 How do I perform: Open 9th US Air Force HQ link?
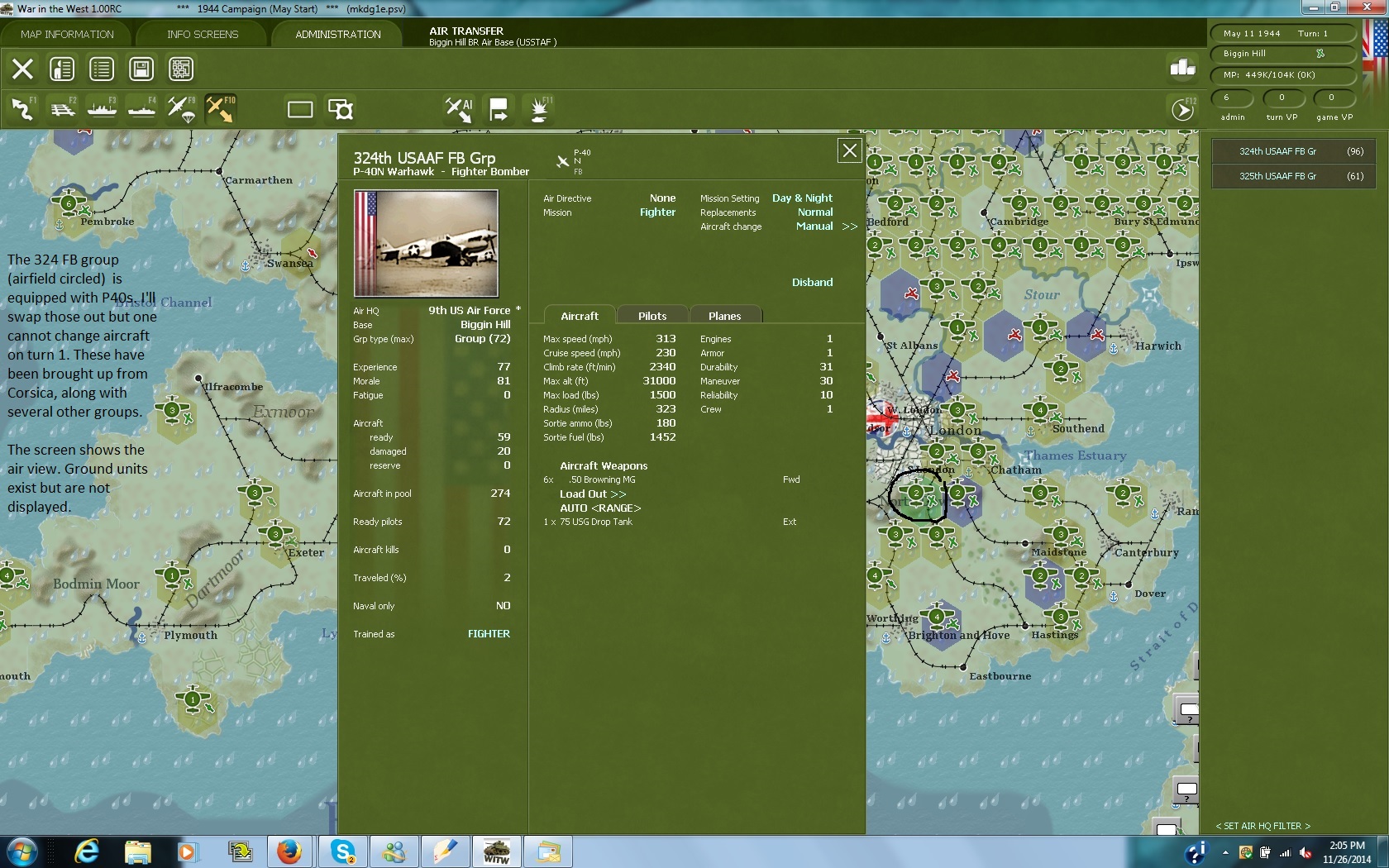click(x=470, y=310)
